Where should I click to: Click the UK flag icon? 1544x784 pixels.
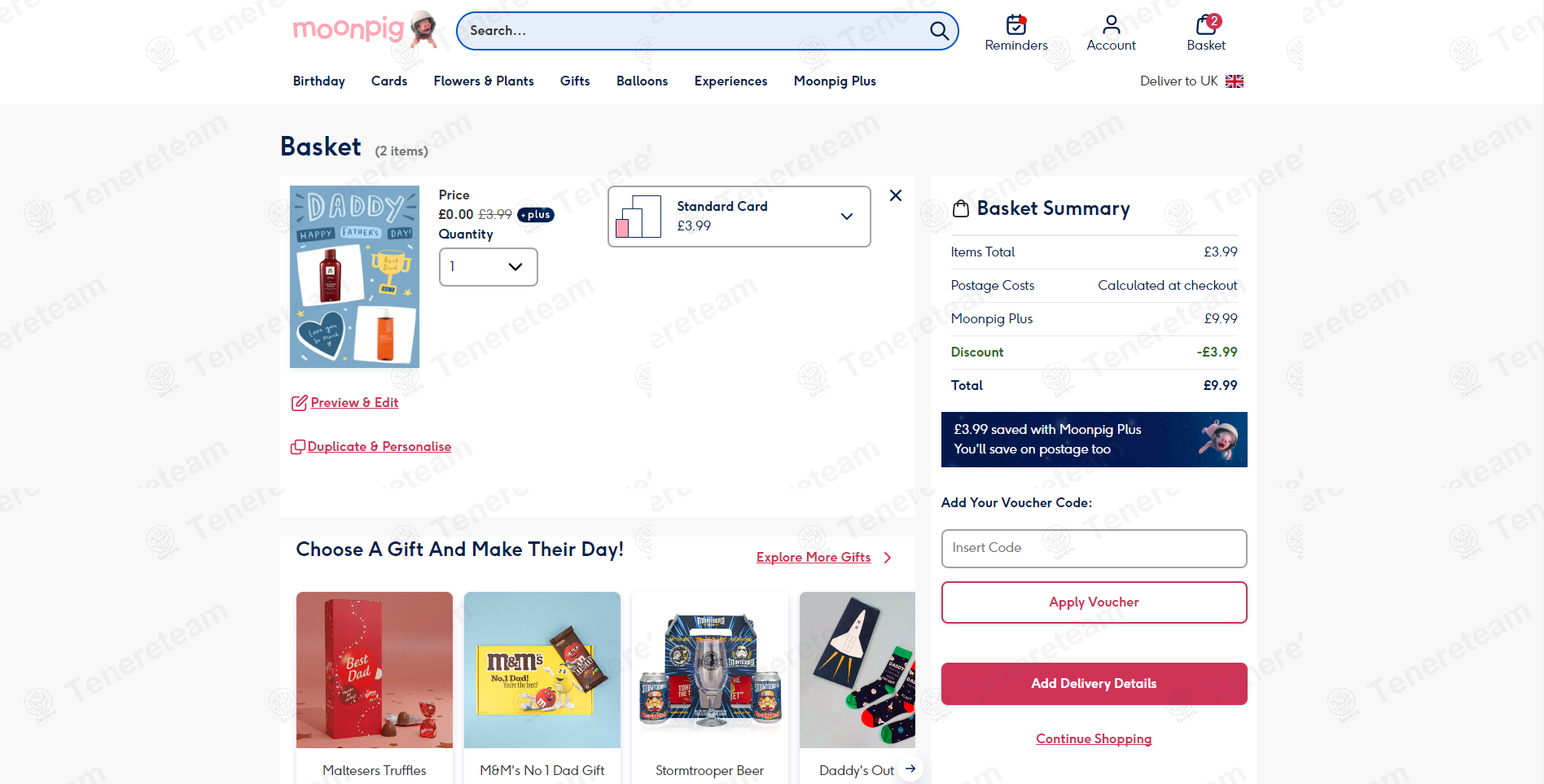click(x=1235, y=81)
